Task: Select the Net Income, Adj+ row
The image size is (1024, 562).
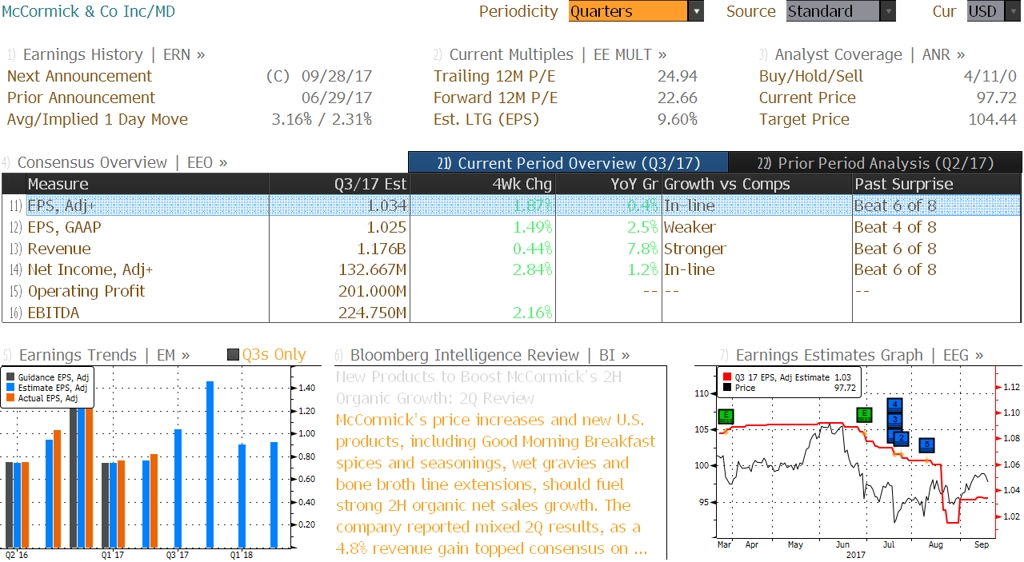Action: click(511, 270)
